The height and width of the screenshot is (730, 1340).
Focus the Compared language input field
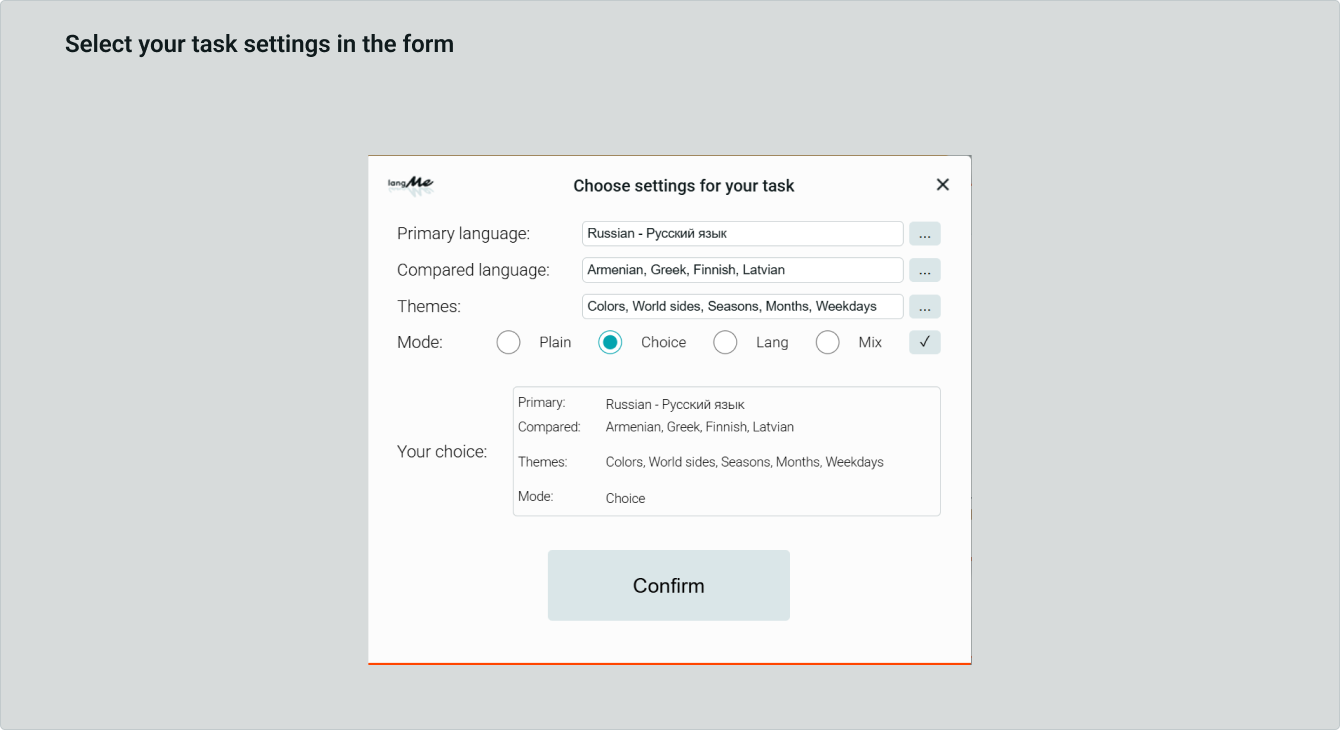743,270
